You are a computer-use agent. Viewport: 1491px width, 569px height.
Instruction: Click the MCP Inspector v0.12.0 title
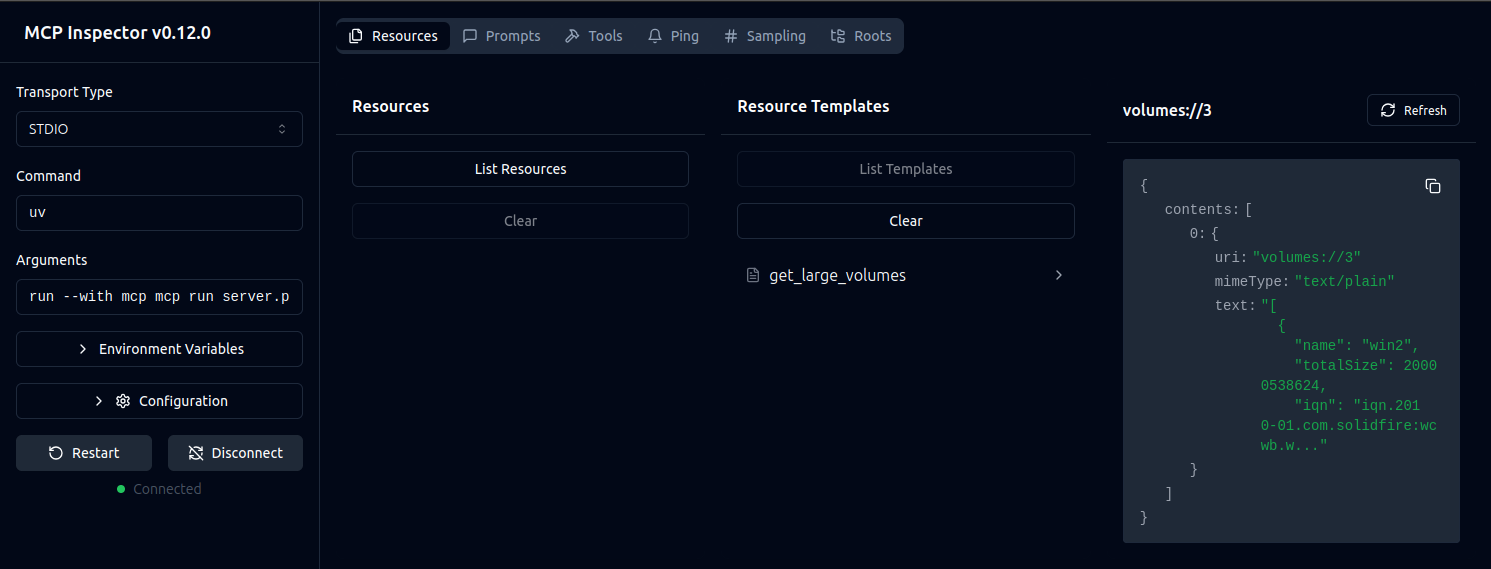[117, 32]
